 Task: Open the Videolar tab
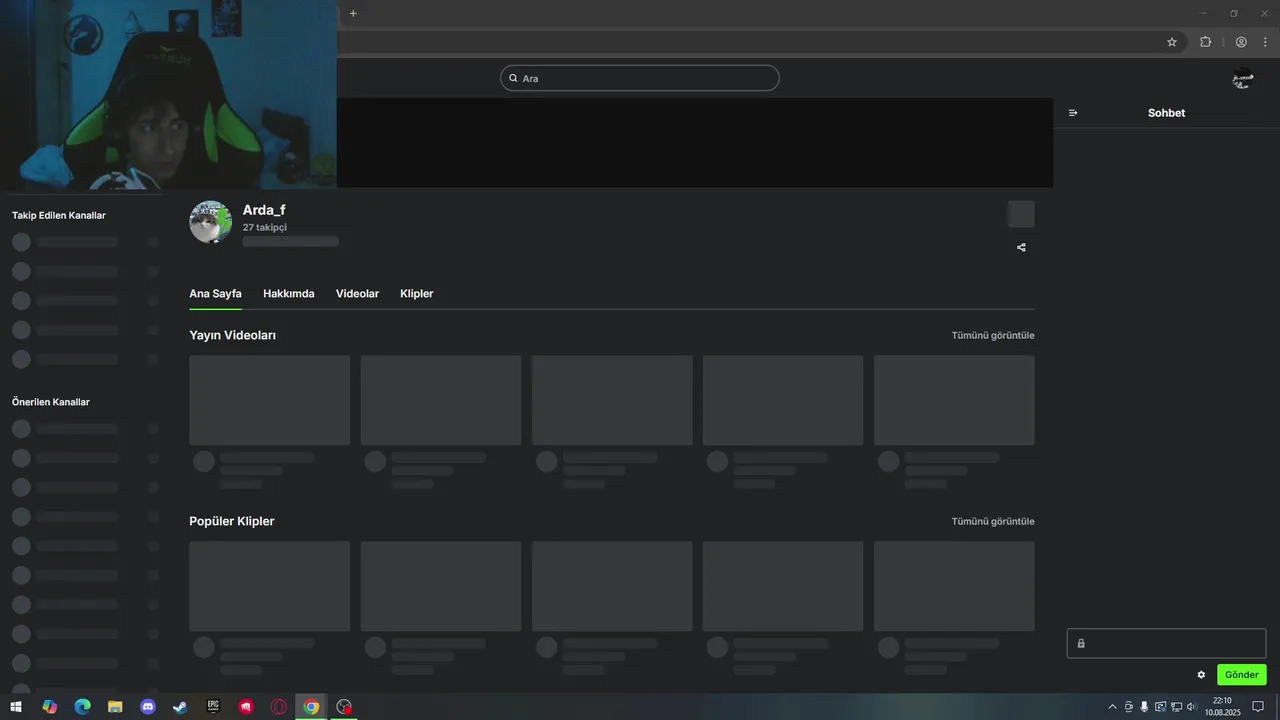357,294
